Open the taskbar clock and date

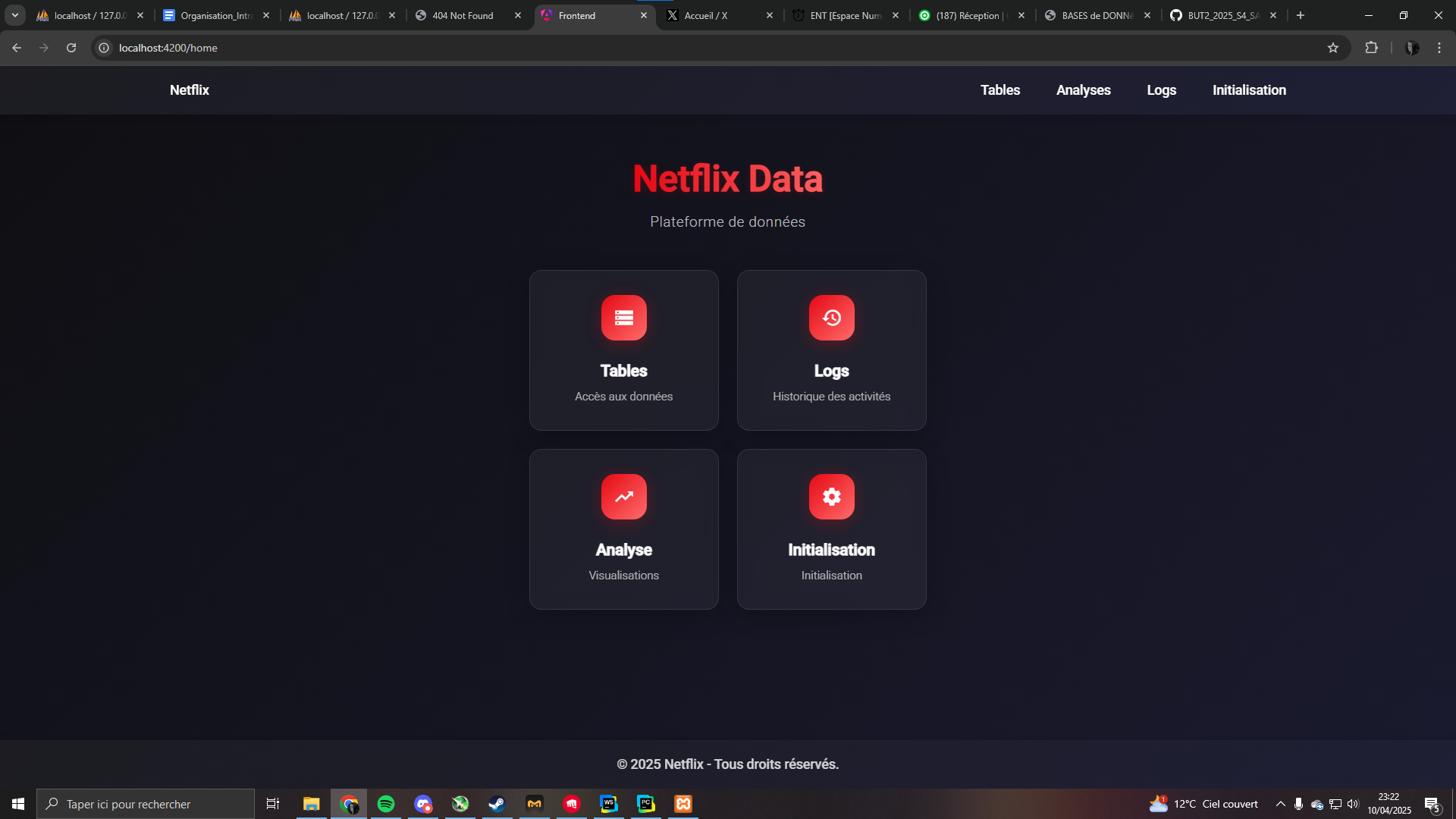click(x=1389, y=804)
